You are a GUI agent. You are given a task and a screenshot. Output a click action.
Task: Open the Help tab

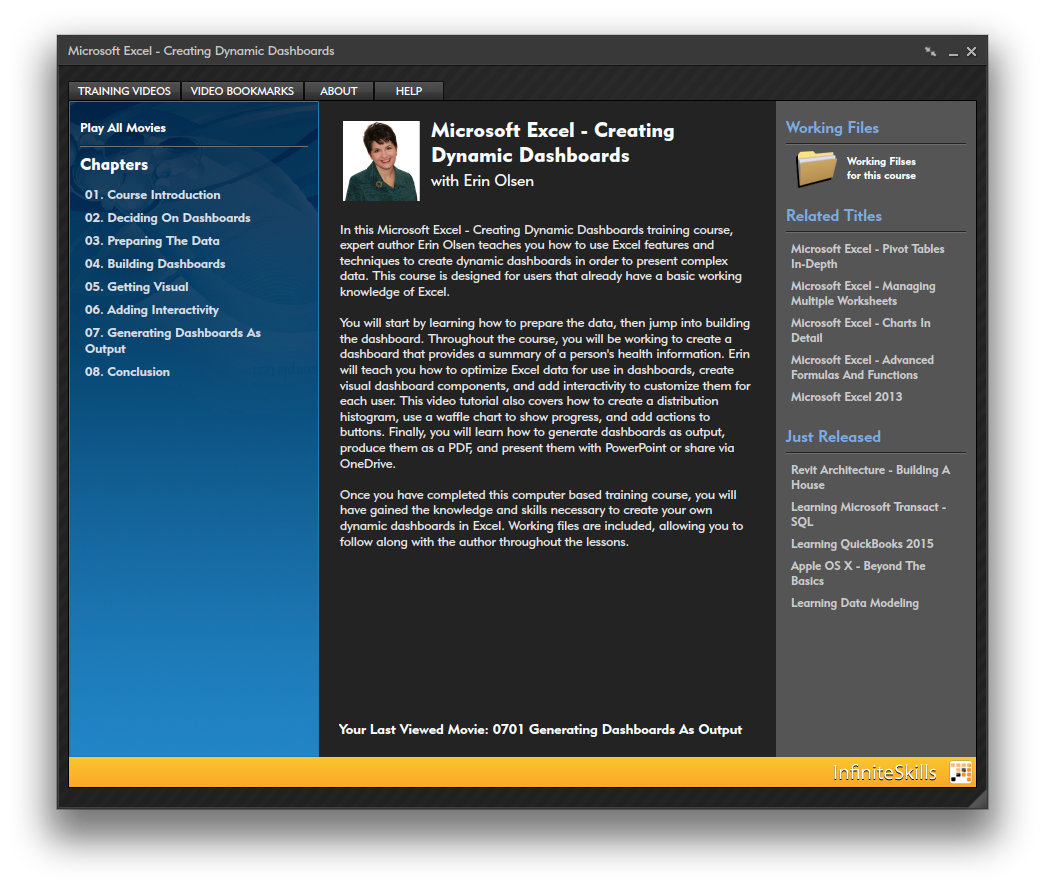[x=408, y=91]
